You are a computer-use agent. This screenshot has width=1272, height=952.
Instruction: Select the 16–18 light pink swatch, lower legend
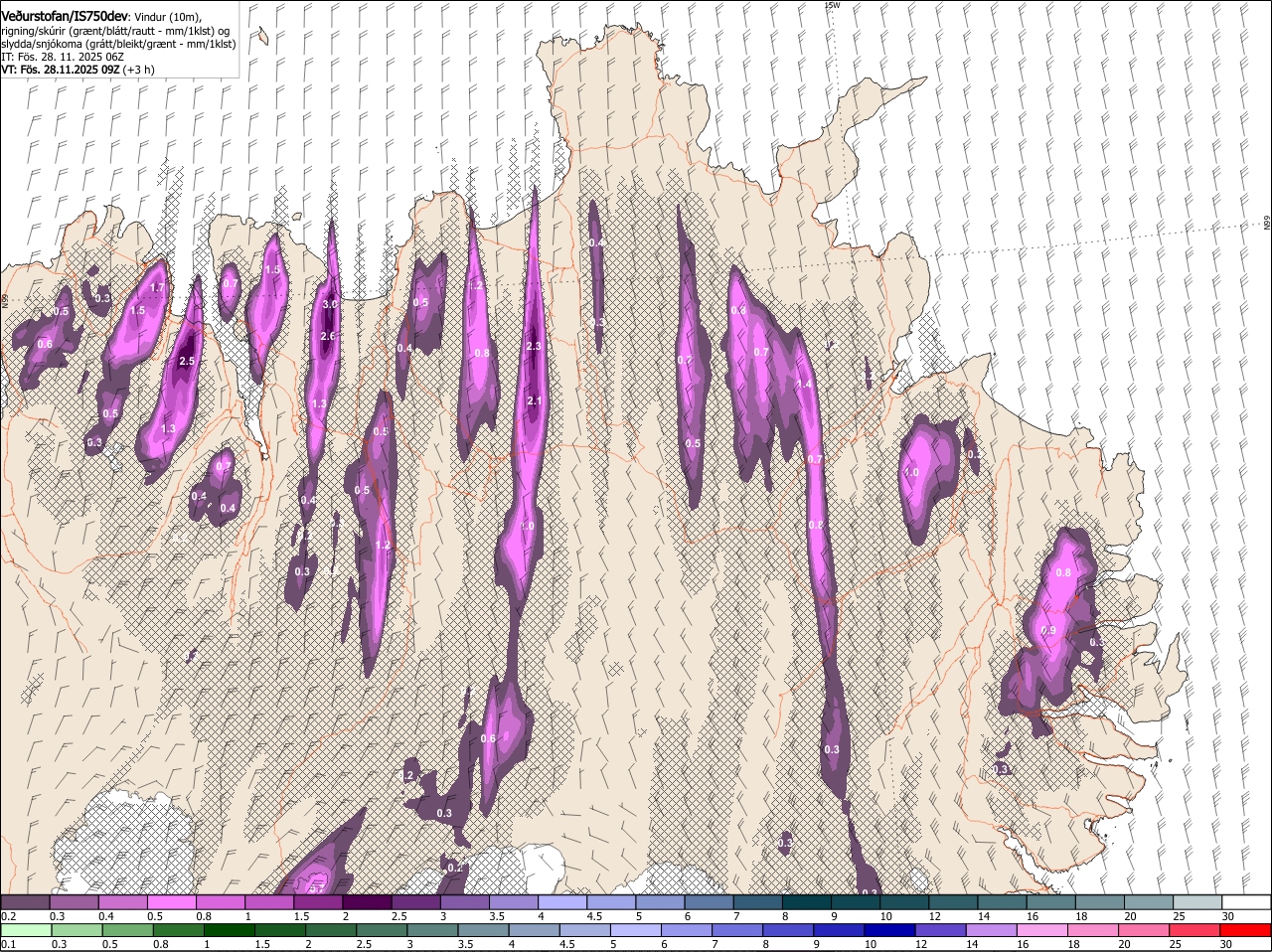(1043, 930)
